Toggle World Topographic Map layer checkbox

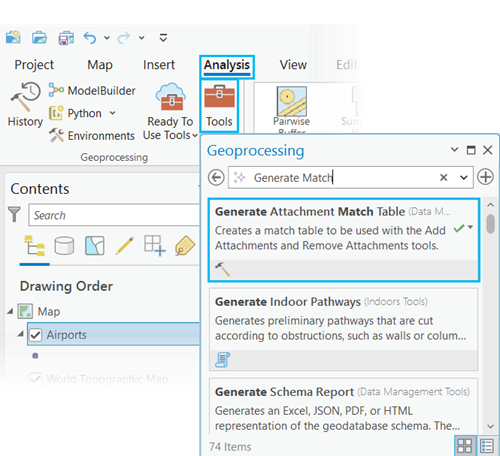(35, 379)
